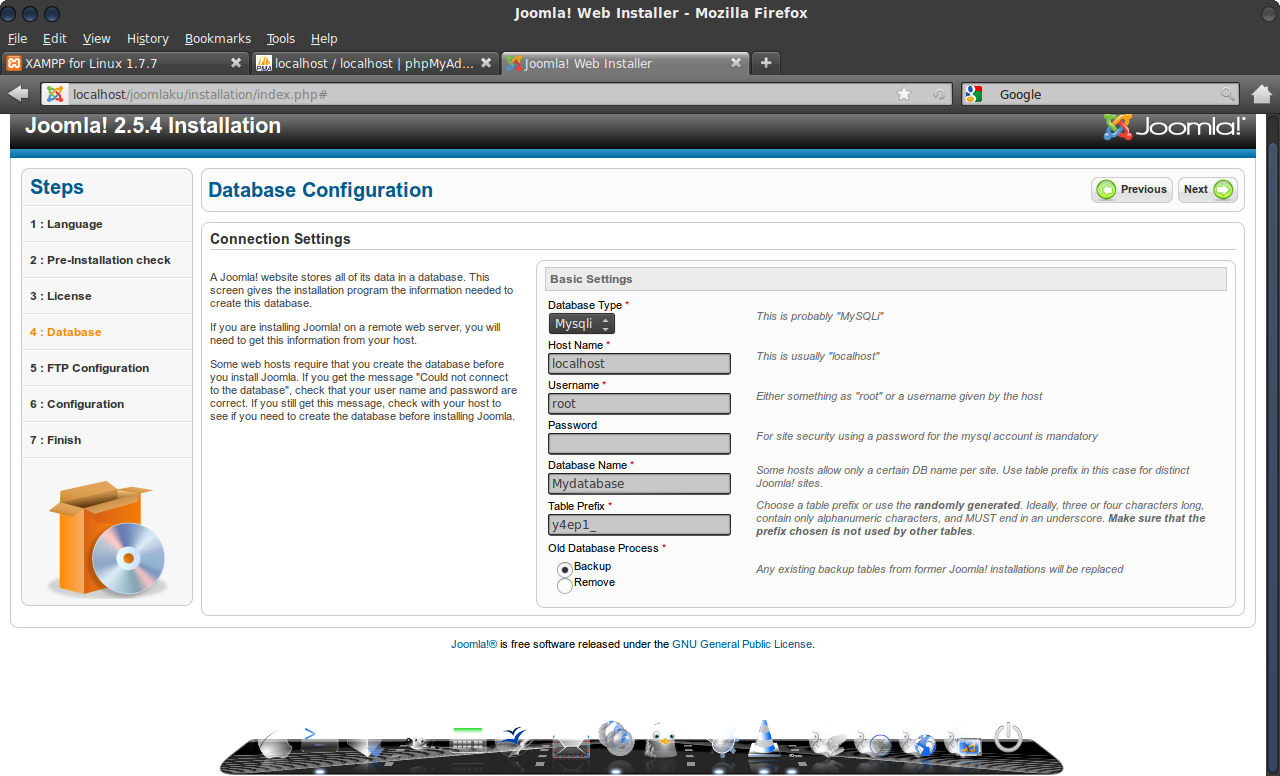
Task: Bookmark this page with the star icon
Action: point(904,94)
